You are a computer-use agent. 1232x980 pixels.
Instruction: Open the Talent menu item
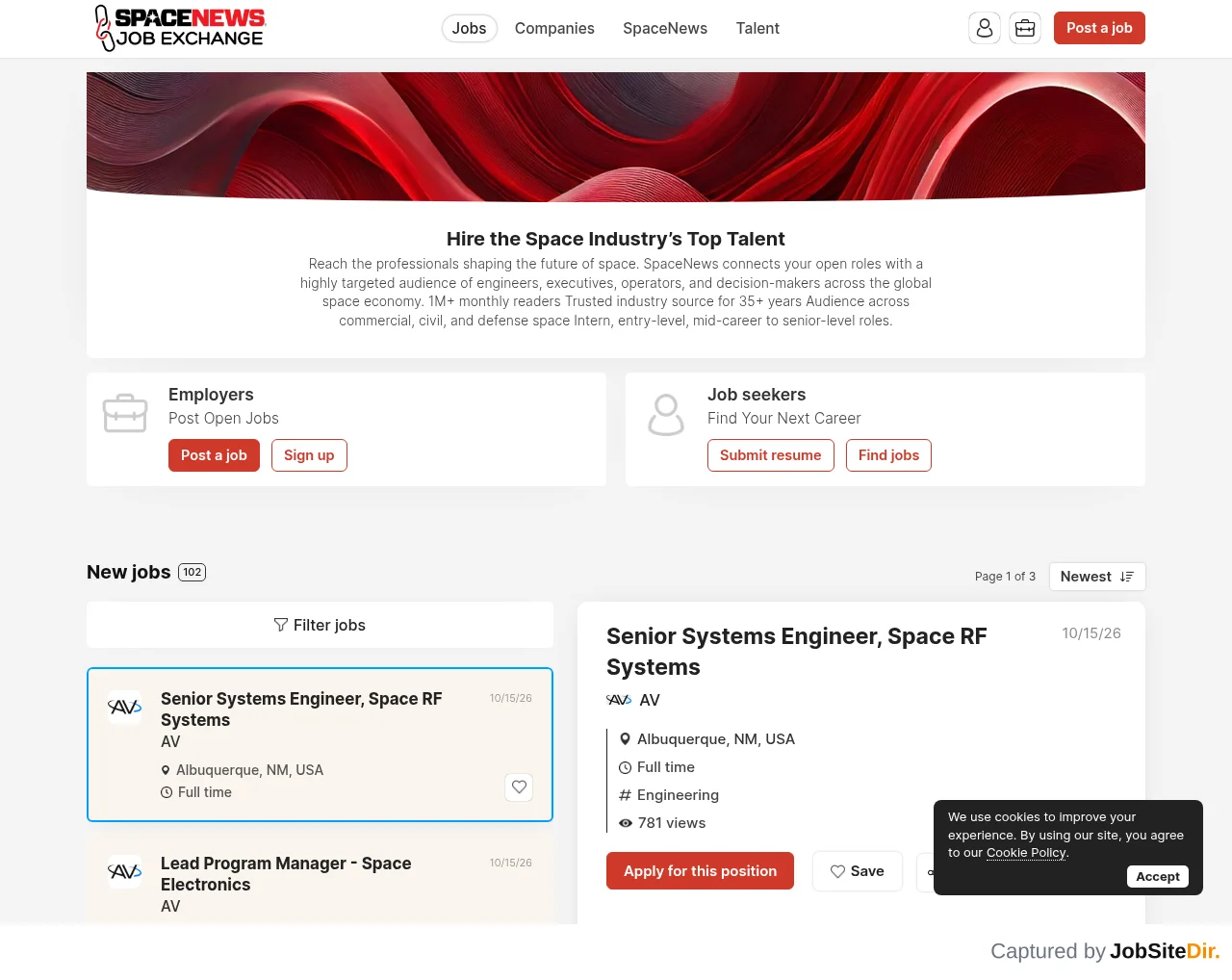point(757,29)
